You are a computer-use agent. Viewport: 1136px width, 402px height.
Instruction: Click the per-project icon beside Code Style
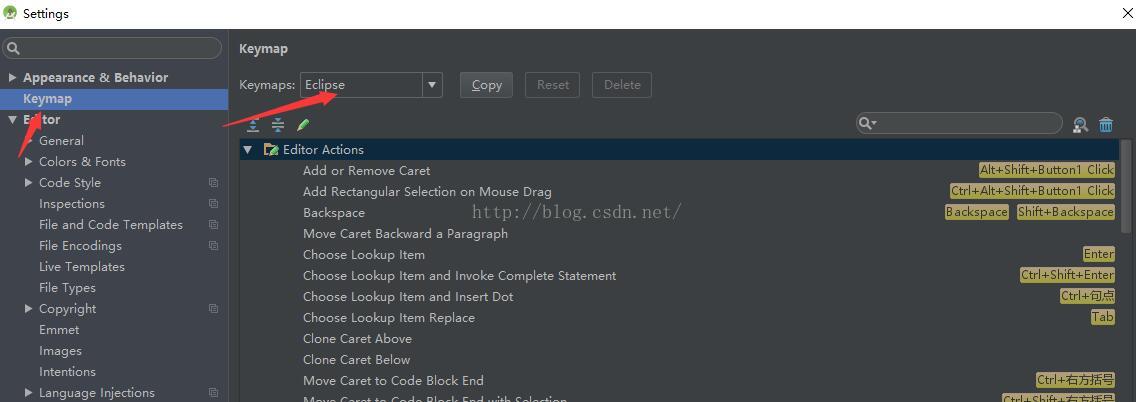(213, 183)
